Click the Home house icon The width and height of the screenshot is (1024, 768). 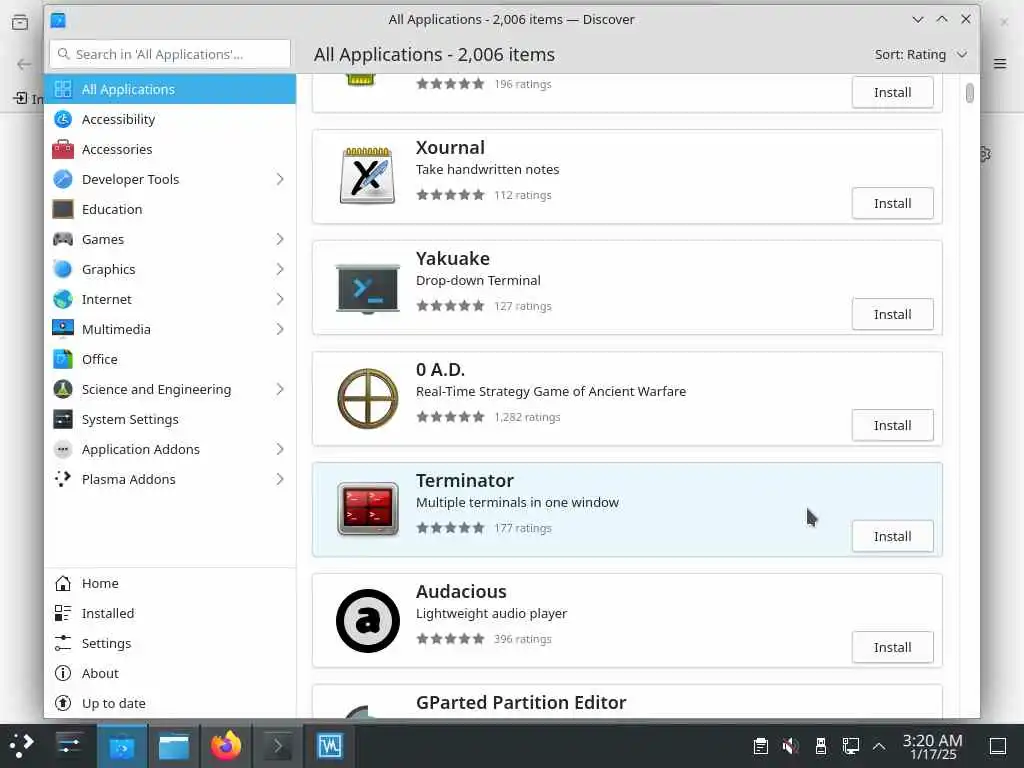[63, 583]
